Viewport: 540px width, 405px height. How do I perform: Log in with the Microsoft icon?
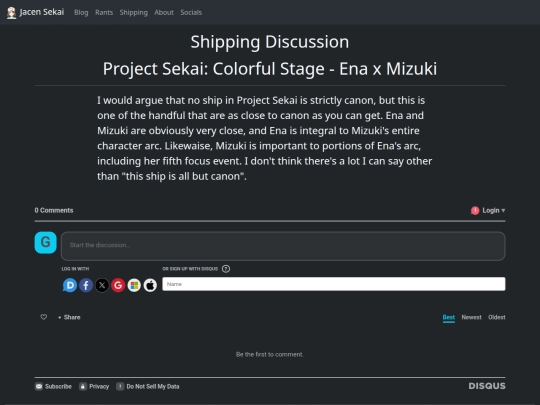[134, 285]
